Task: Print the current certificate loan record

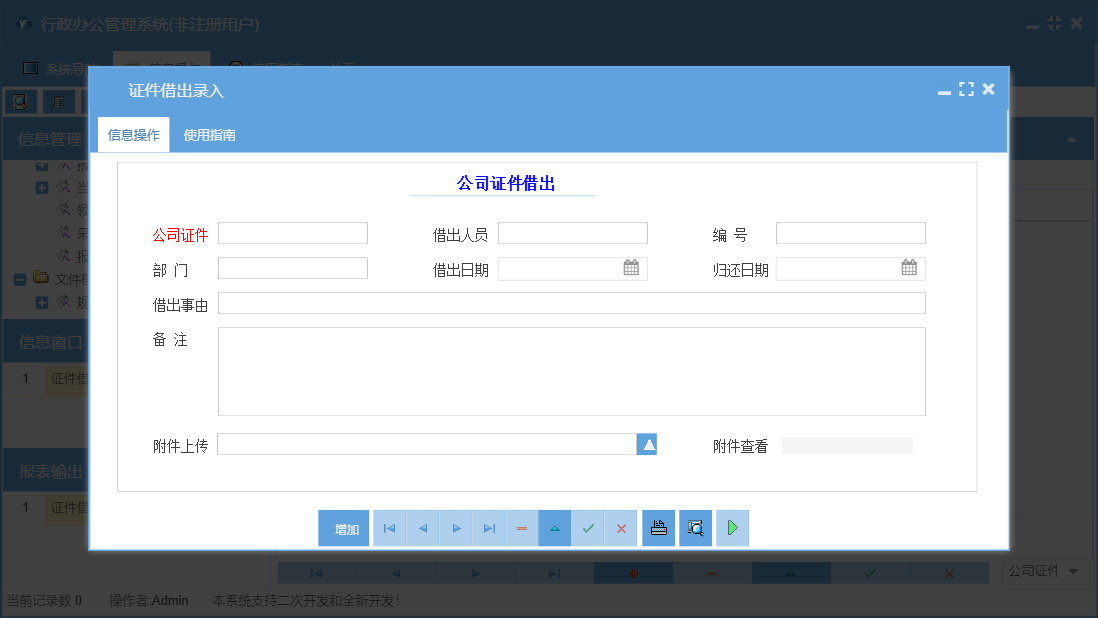Action: click(658, 528)
